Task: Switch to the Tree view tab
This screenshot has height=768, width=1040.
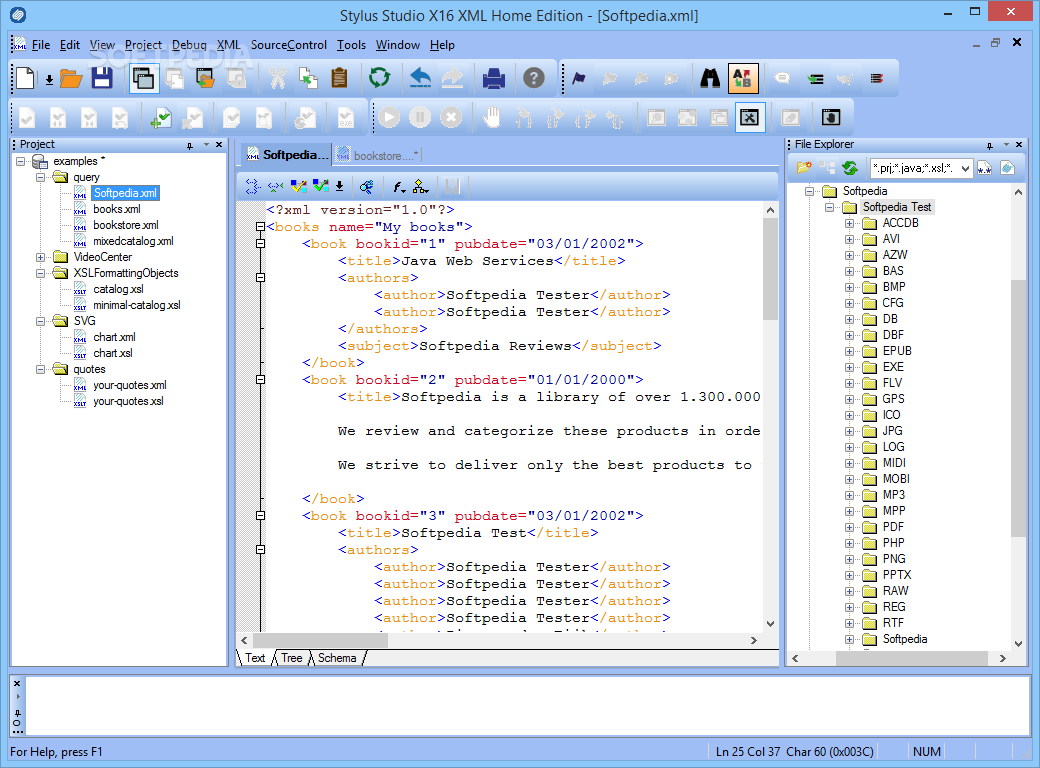Action: click(x=291, y=658)
